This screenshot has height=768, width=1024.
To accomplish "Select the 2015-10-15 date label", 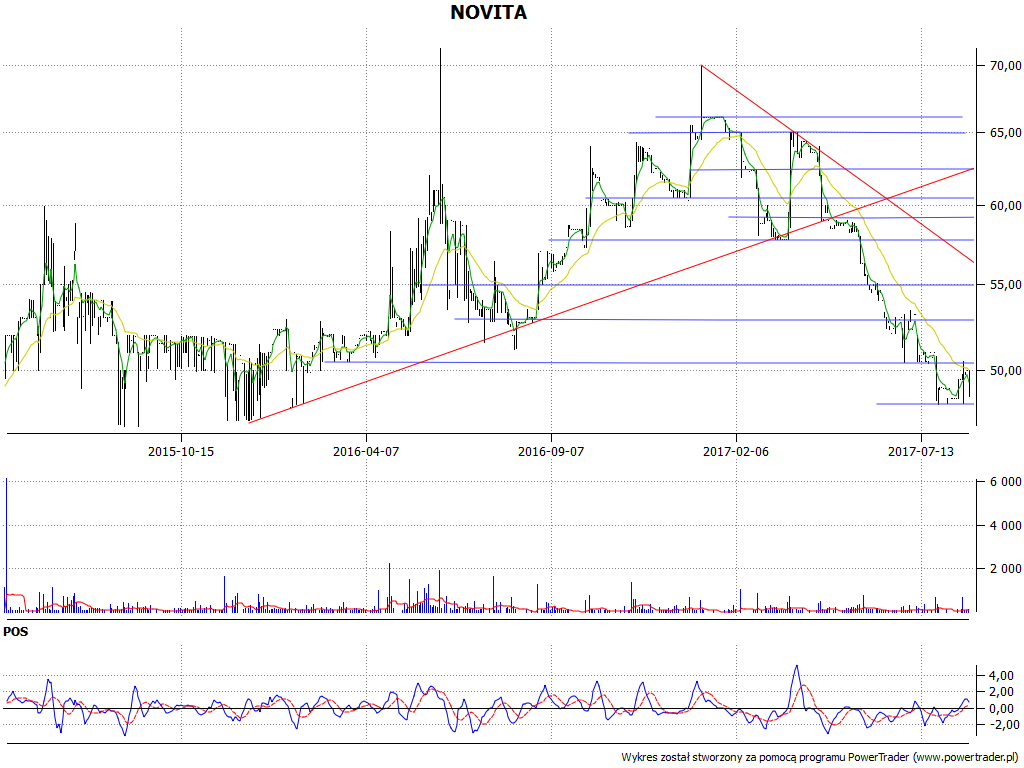I will point(181,451).
